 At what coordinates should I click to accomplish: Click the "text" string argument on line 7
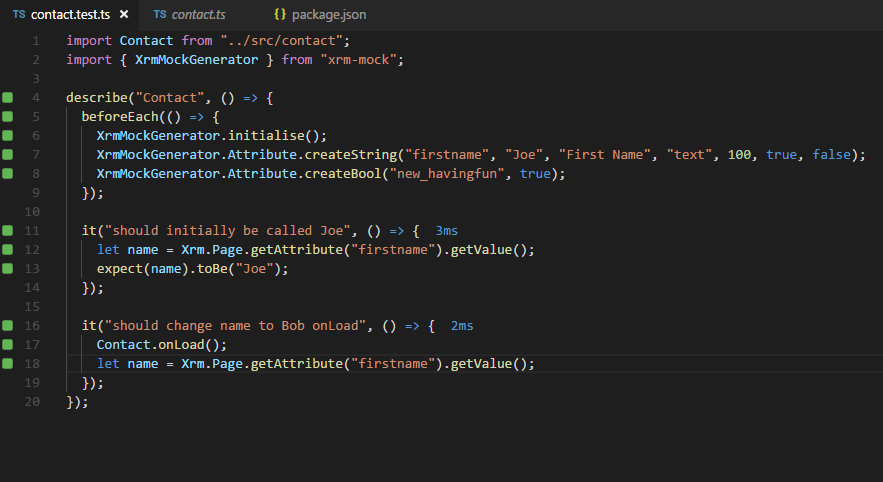coord(689,154)
